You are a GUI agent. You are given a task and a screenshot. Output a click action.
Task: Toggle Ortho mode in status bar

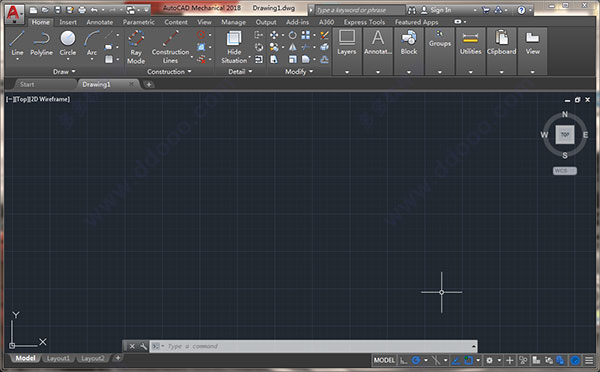click(x=403, y=360)
